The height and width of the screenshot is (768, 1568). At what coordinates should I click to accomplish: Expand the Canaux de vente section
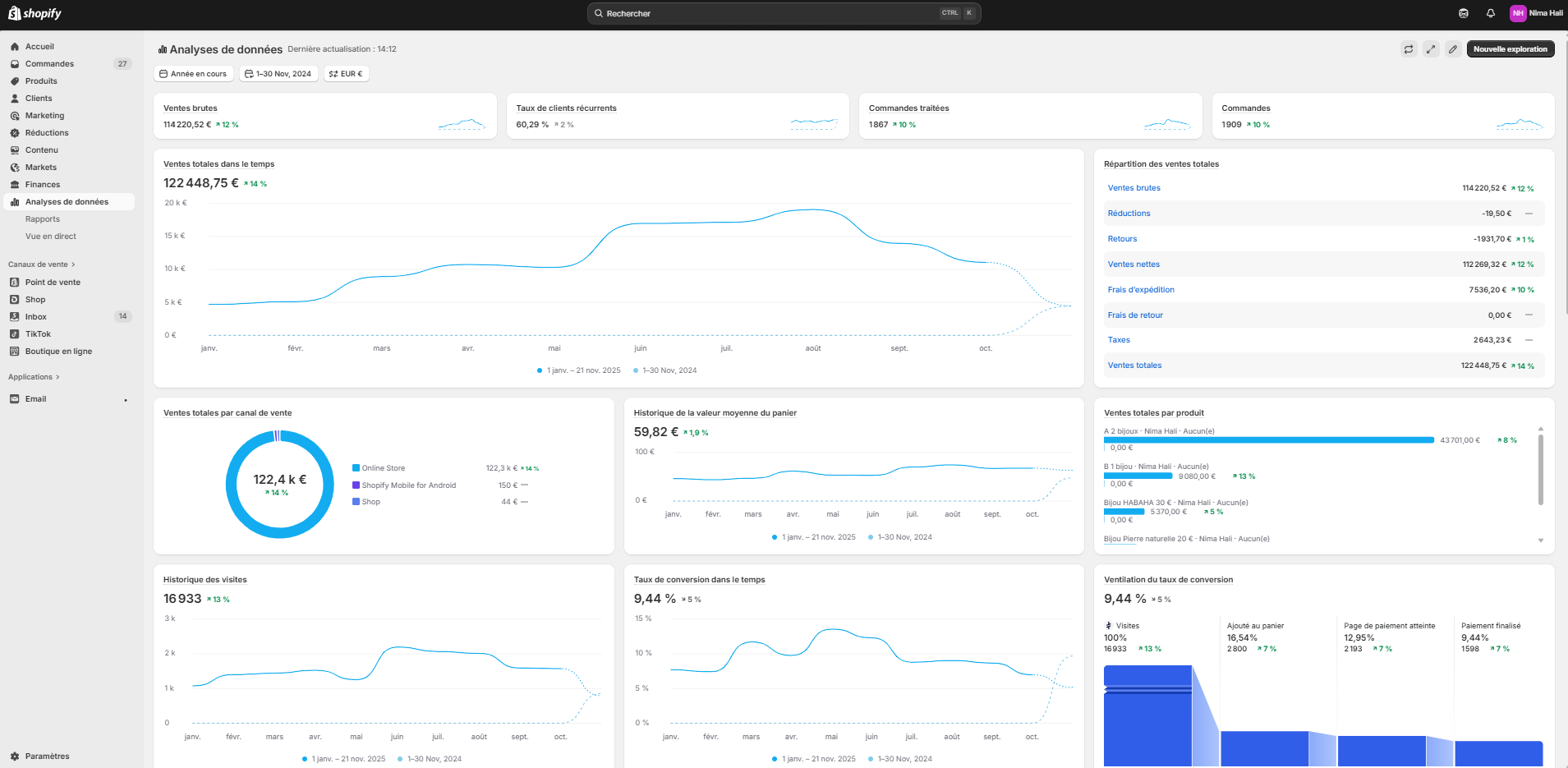(42, 264)
